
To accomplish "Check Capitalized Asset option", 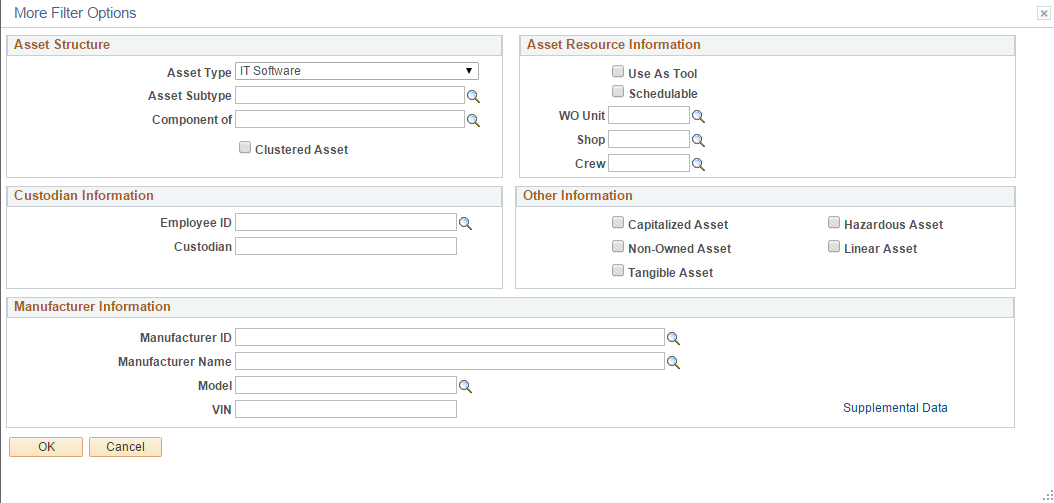I will coord(618,223).
